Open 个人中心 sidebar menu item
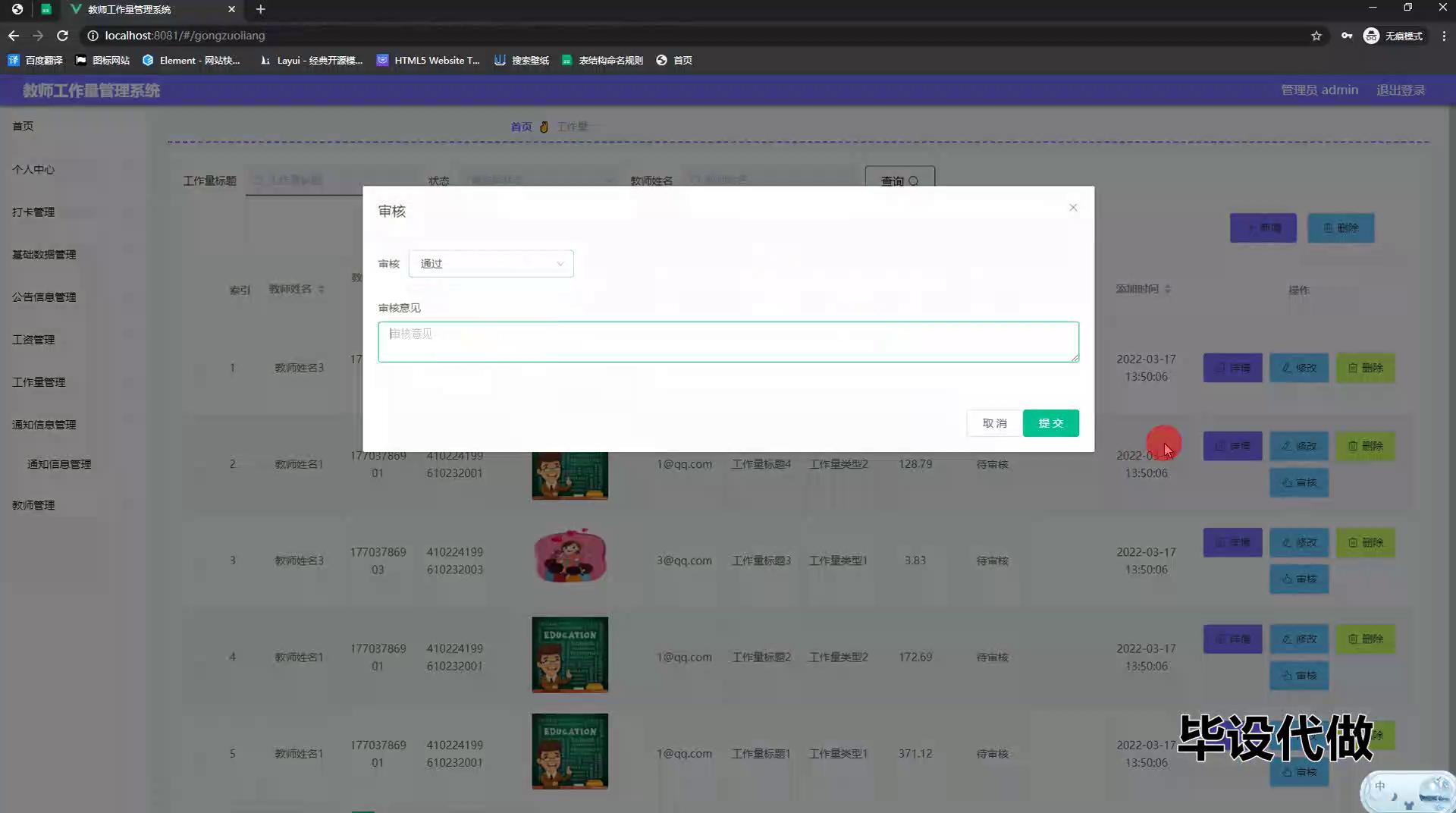 point(33,170)
